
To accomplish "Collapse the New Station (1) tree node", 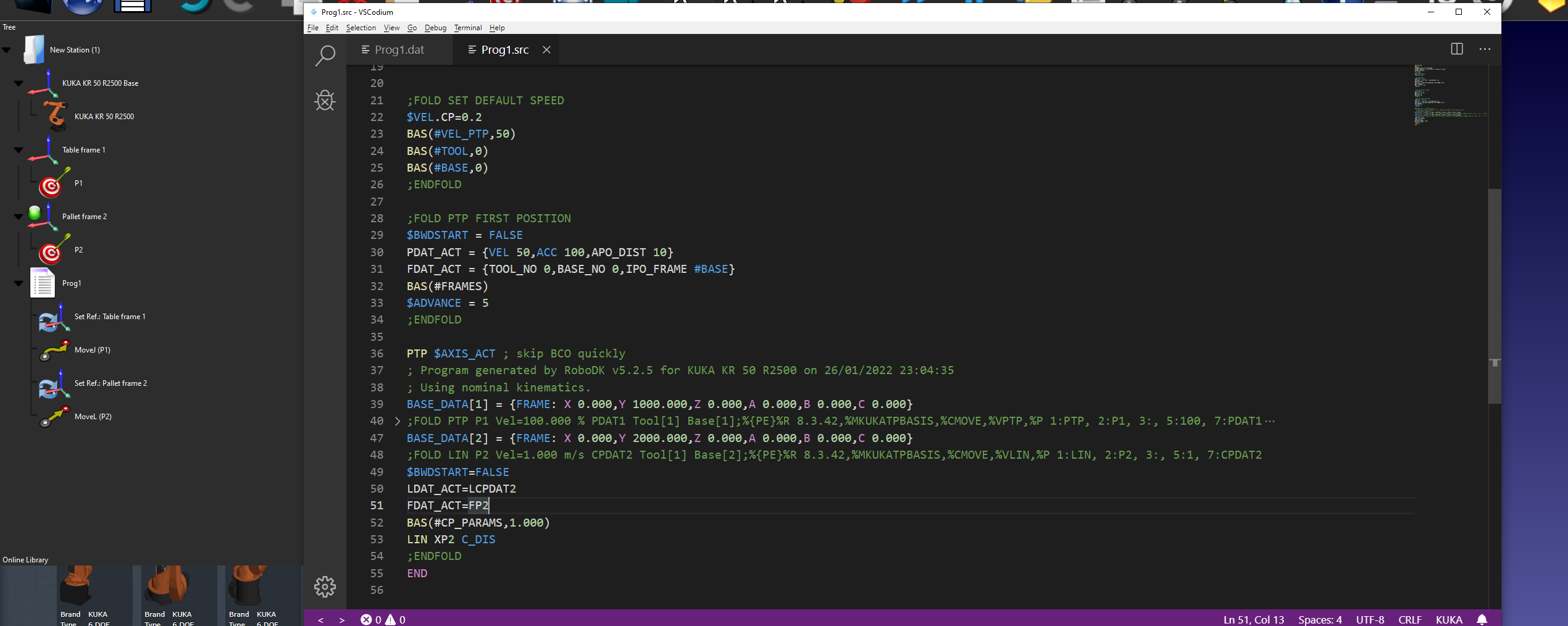I will pos(7,50).
